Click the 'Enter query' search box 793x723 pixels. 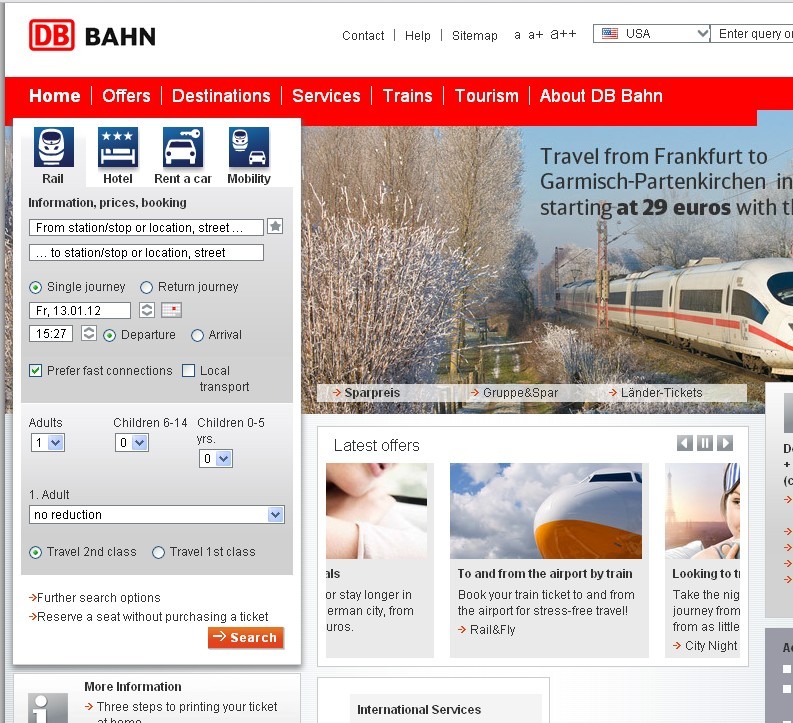(752, 34)
